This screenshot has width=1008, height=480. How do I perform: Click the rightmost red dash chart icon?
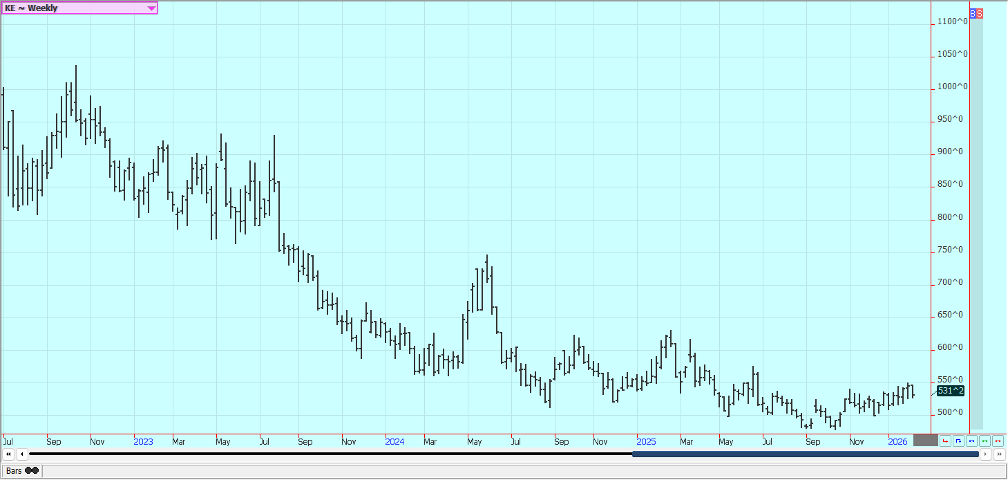[x=997, y=440]
